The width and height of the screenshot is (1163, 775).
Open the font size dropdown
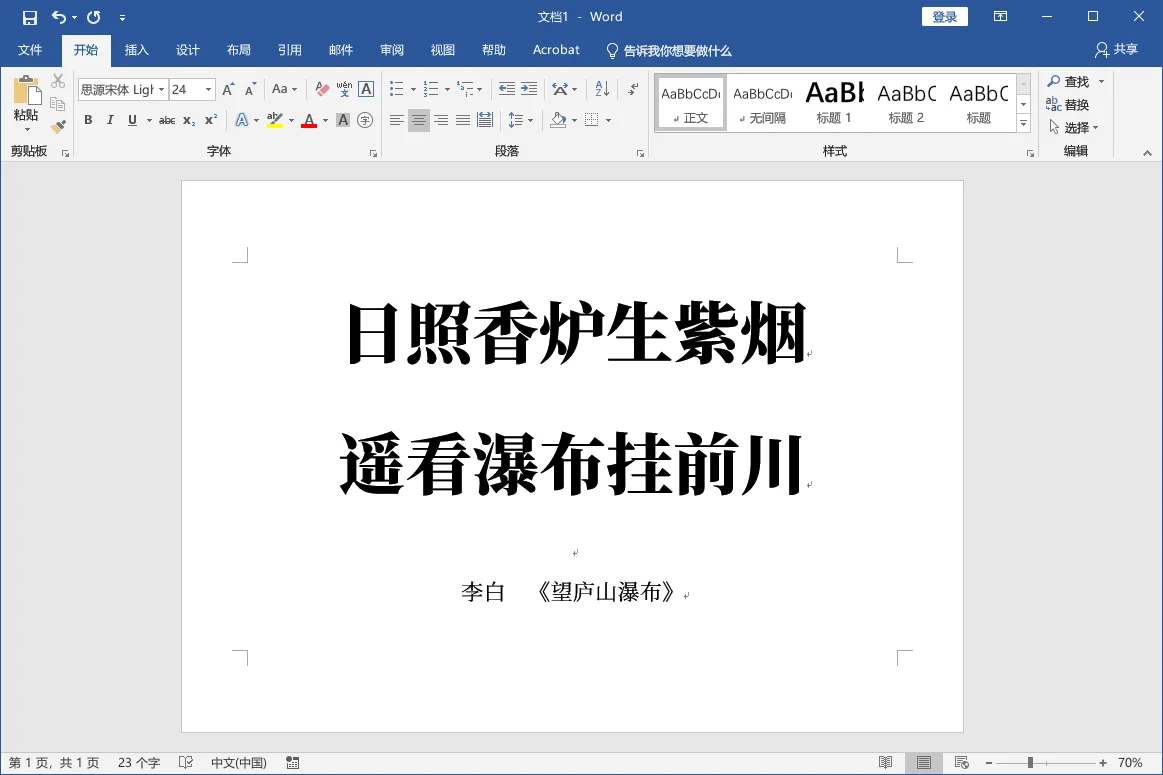[x=208, y=89]
